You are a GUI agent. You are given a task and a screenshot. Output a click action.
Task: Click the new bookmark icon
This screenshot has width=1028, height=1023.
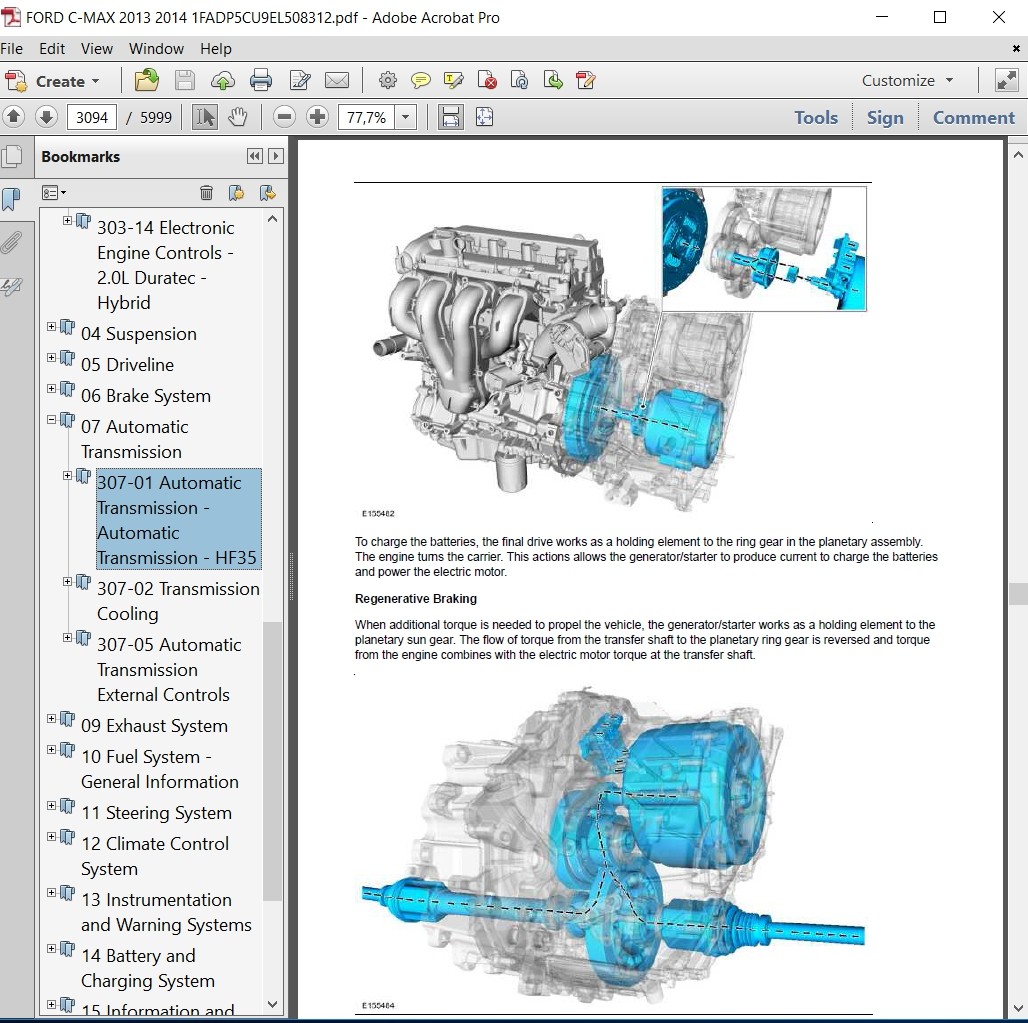pos(236,193)
